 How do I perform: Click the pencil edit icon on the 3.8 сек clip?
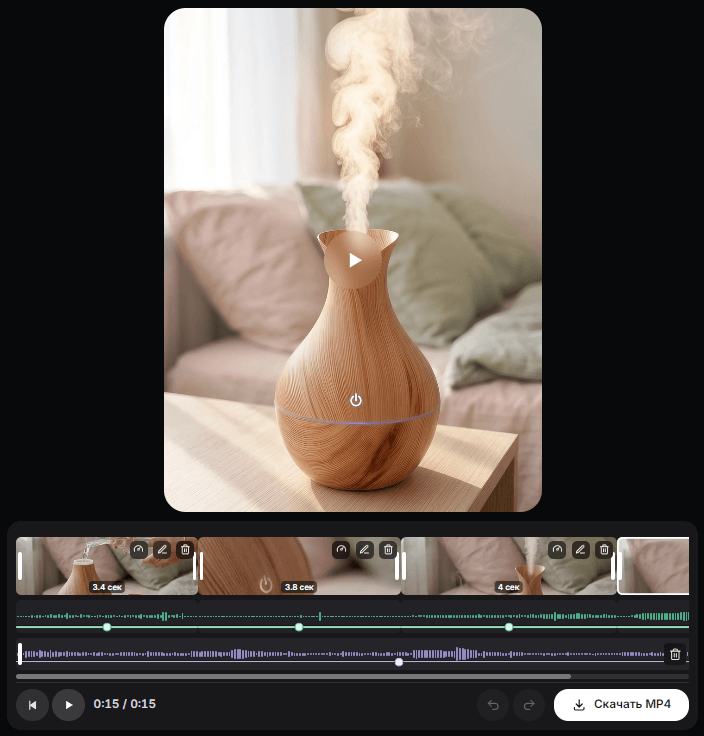pos(365,549)
